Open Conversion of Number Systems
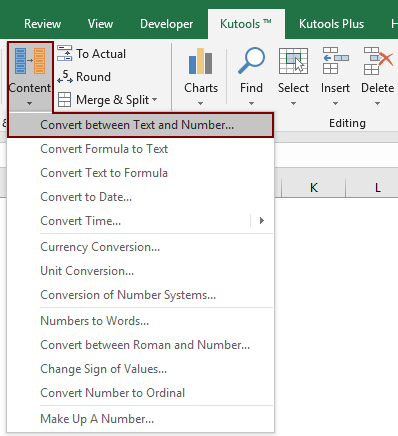 tap(140, 295)
